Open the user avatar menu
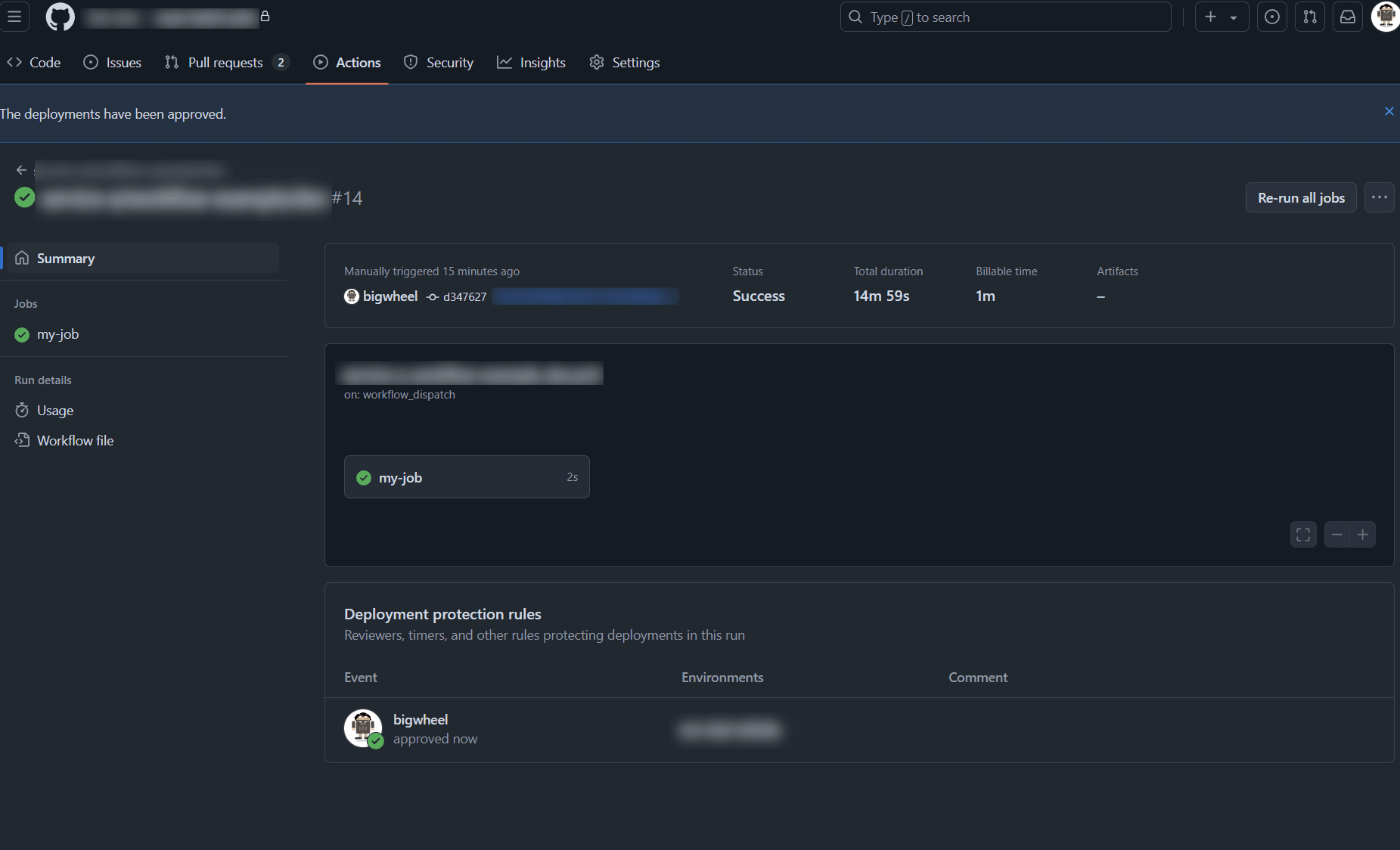This screenshot has height=850, width=1400. 1385,17
